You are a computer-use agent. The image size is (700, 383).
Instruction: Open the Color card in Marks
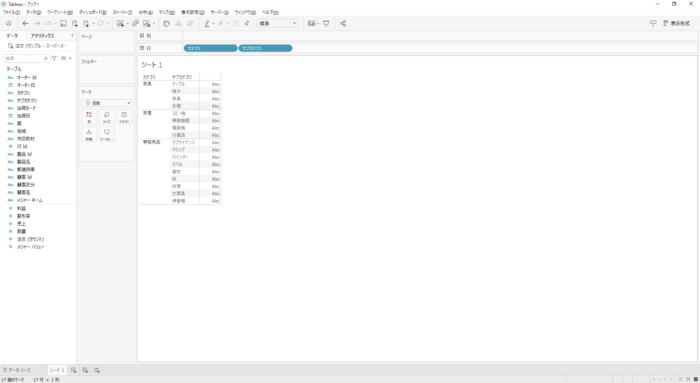click(x=89, y=117)
